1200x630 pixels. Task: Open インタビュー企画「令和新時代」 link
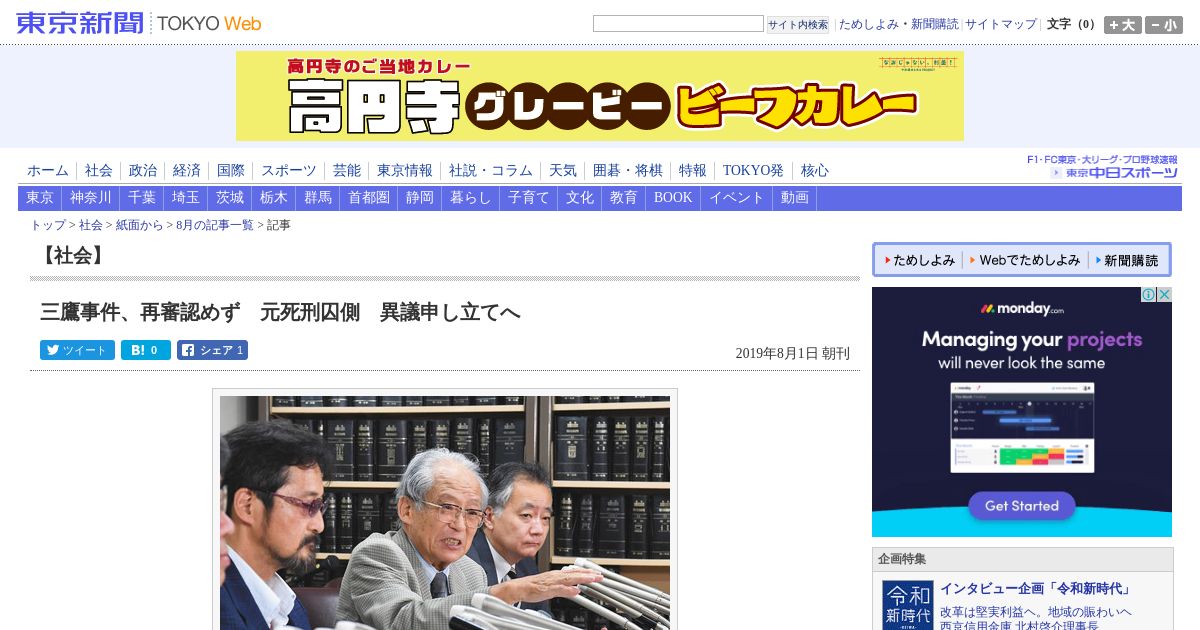tap(1035, 589)
